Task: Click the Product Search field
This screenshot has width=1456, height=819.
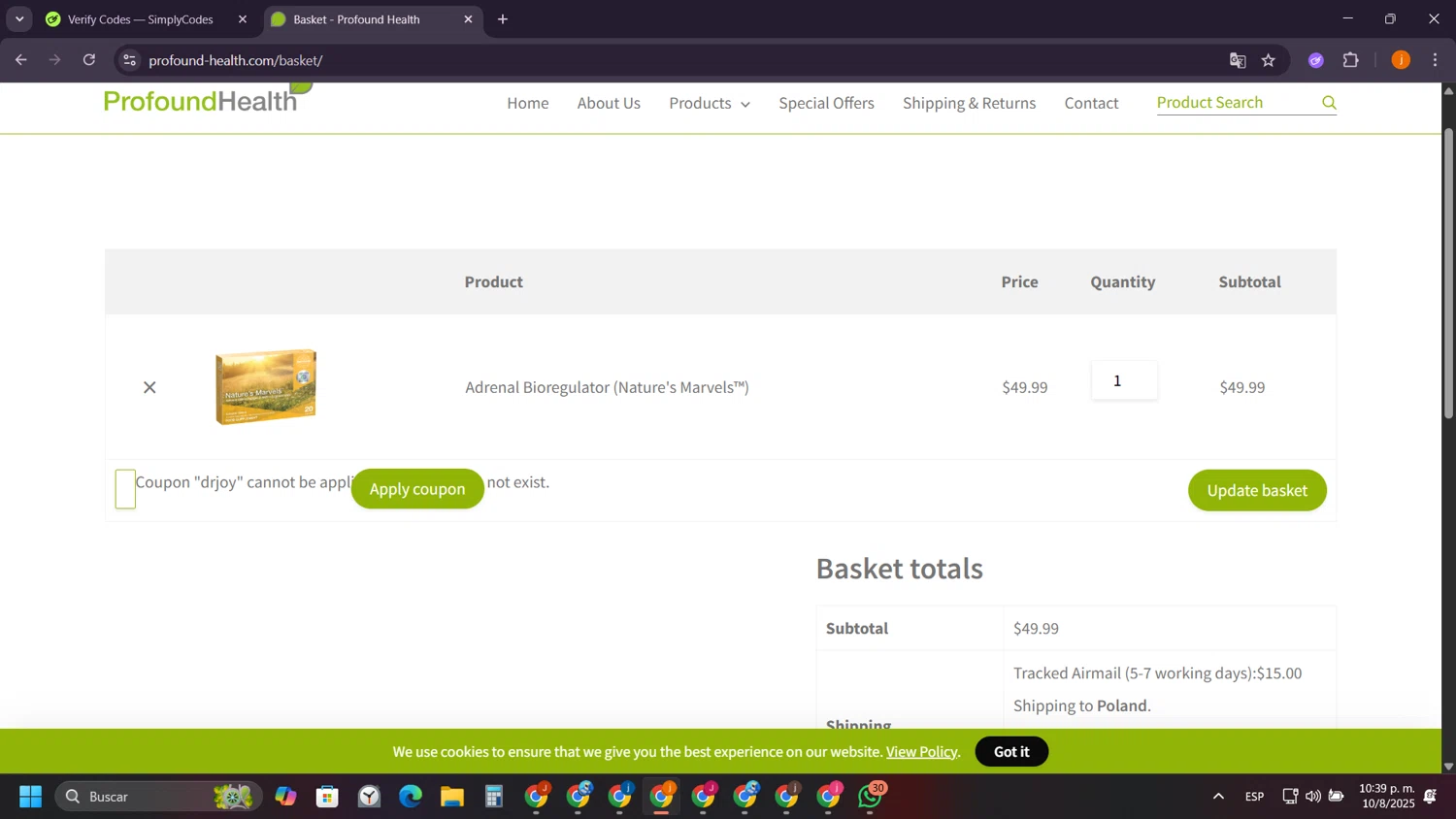Action: [x=1235, y=102]
